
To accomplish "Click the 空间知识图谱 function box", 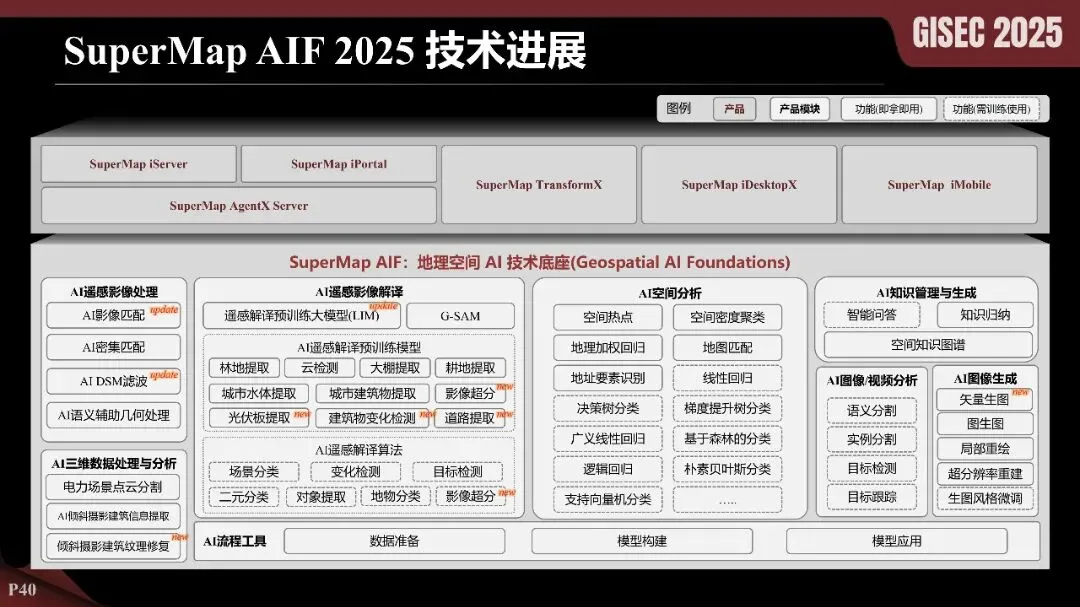I will tap(928, 345).
